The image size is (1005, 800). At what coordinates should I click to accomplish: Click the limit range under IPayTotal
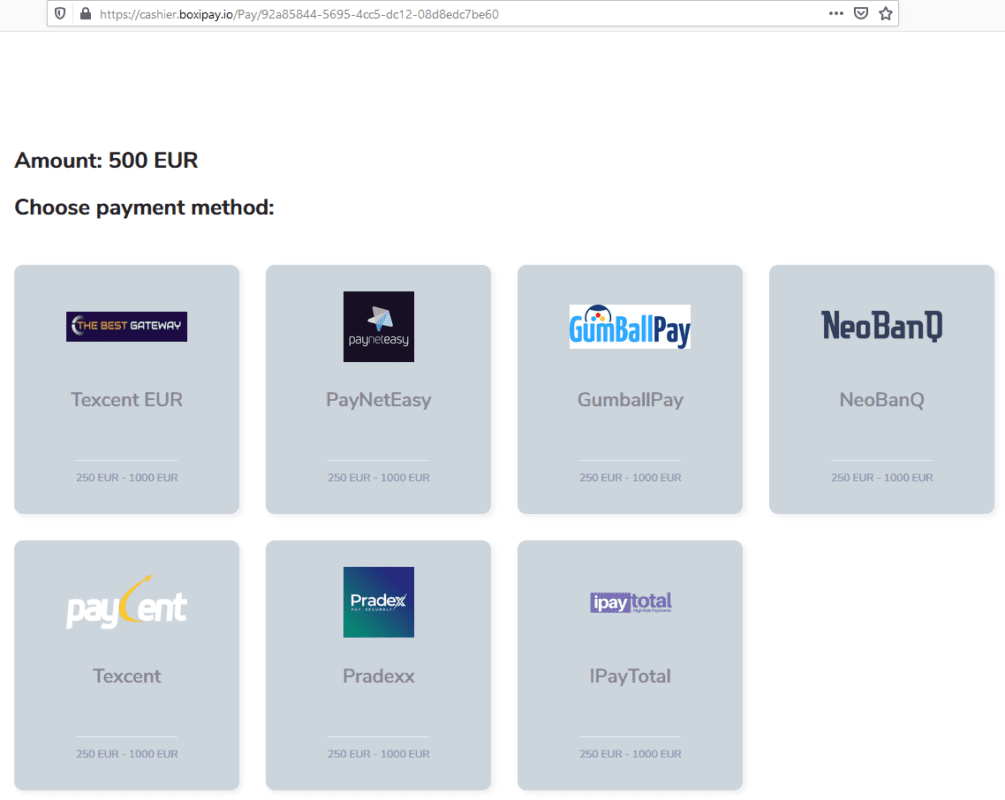coord(631,754)
